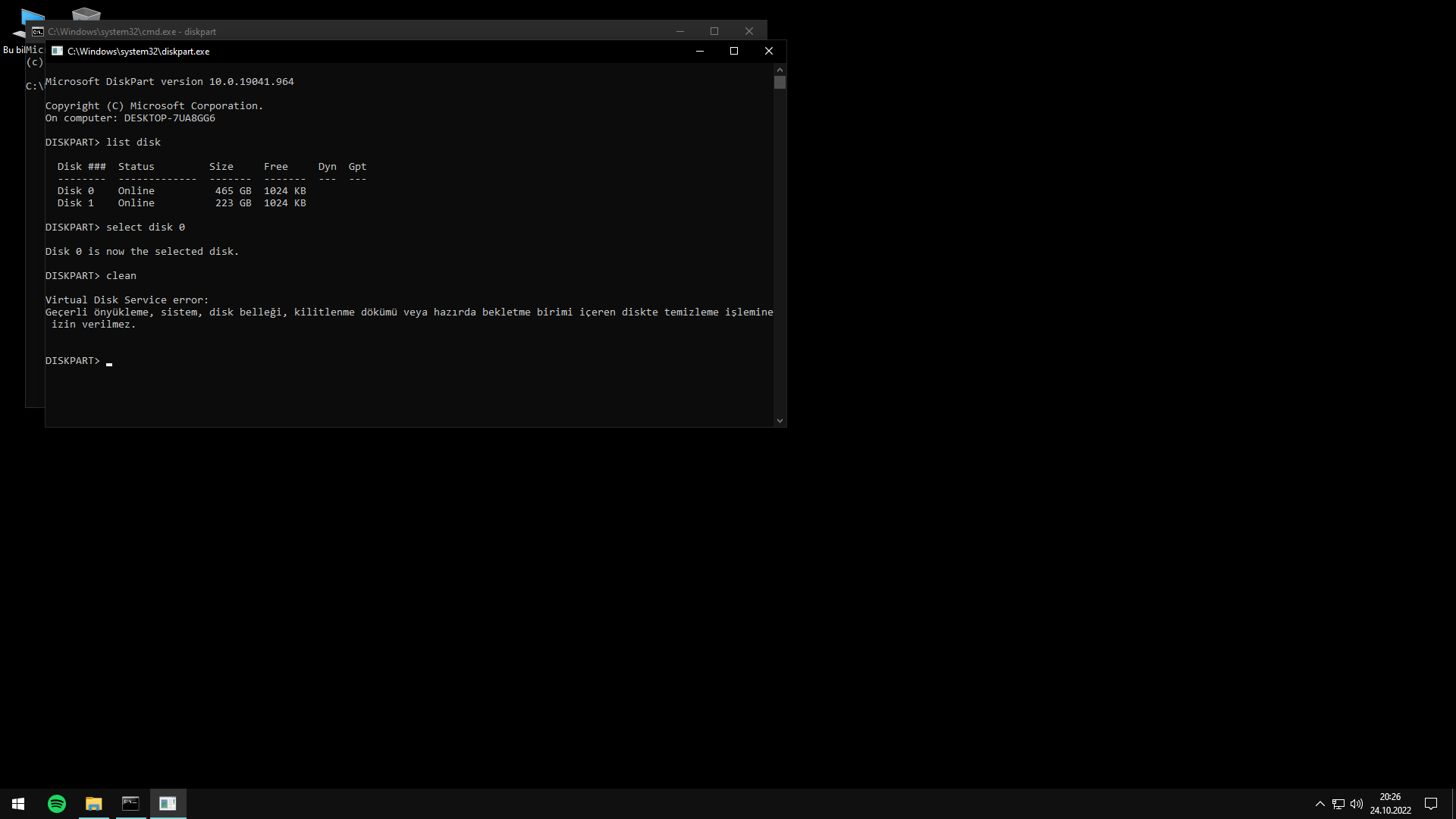Screen dimensions: 1456x819
Task: Click cmd.exe title bar system icon
Action: [37, 32]
